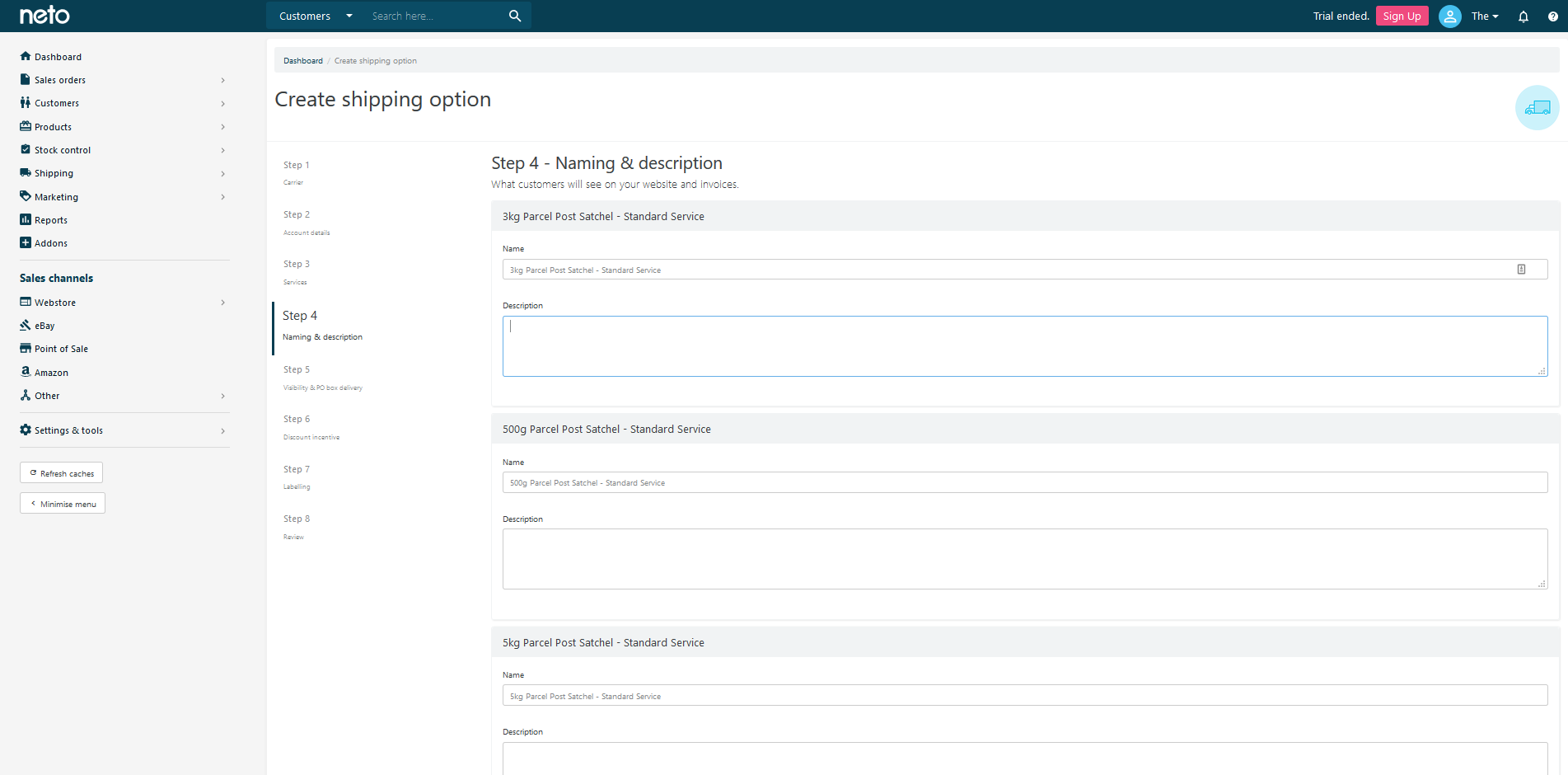The width and height of the screenshot is (1568, 775).
Task: Click the Shipping truck icon in sidebar
Action: 26,172
